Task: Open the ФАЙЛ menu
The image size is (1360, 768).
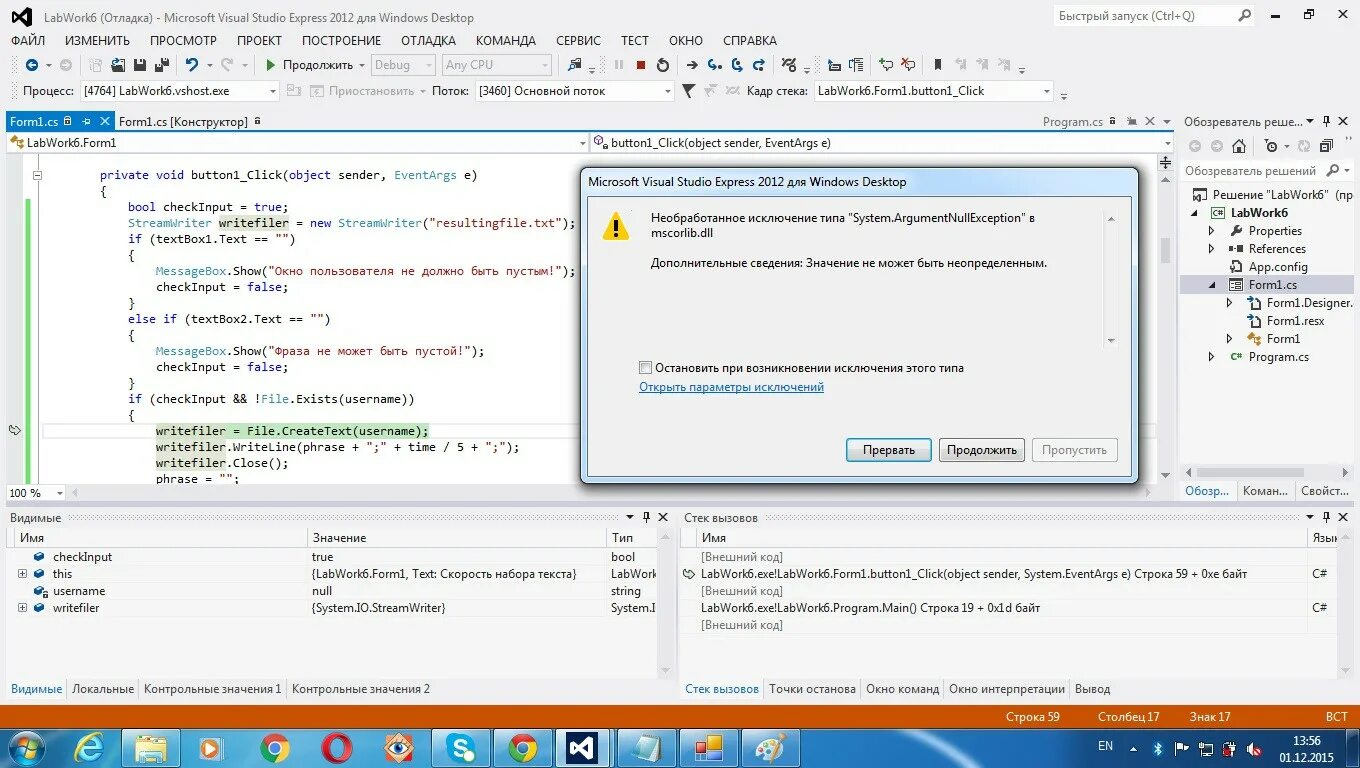Action: pos(28,41)
